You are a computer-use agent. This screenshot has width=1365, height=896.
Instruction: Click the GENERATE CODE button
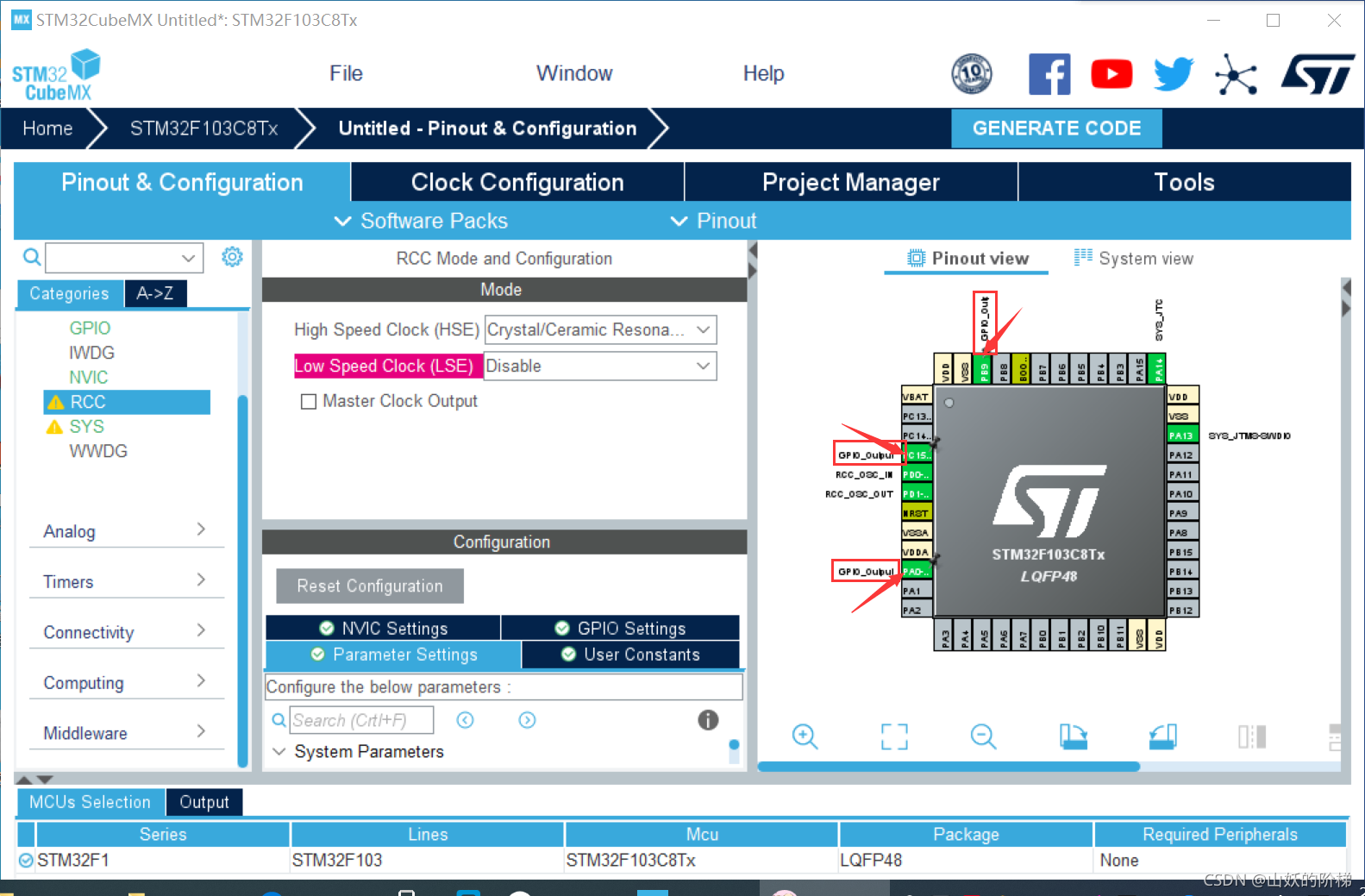[1056, 128]
